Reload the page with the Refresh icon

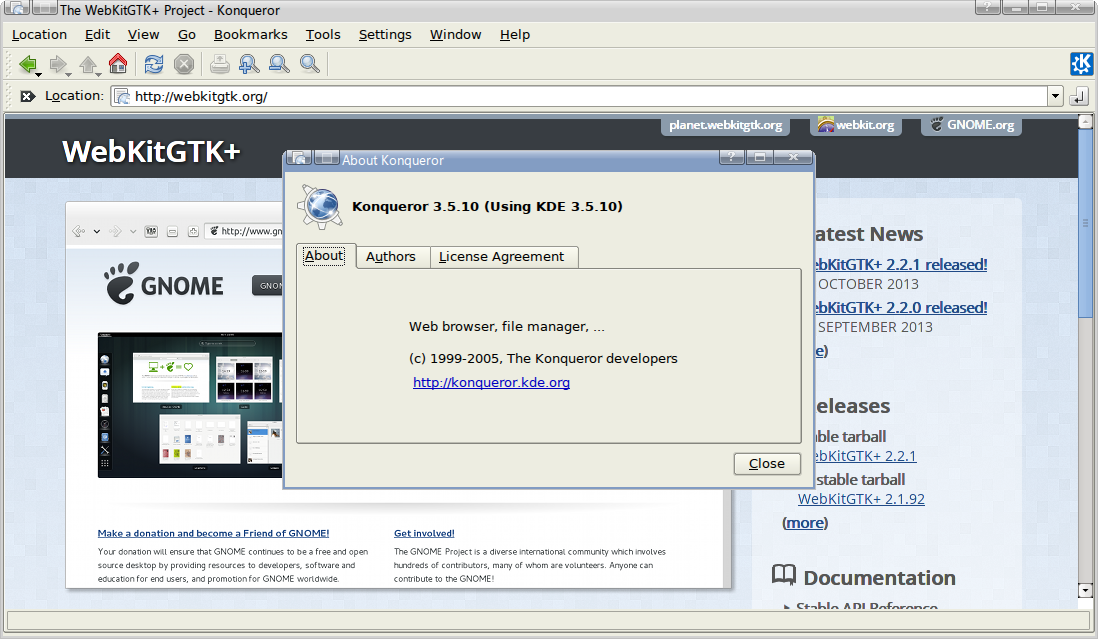[x=153, y=64]
